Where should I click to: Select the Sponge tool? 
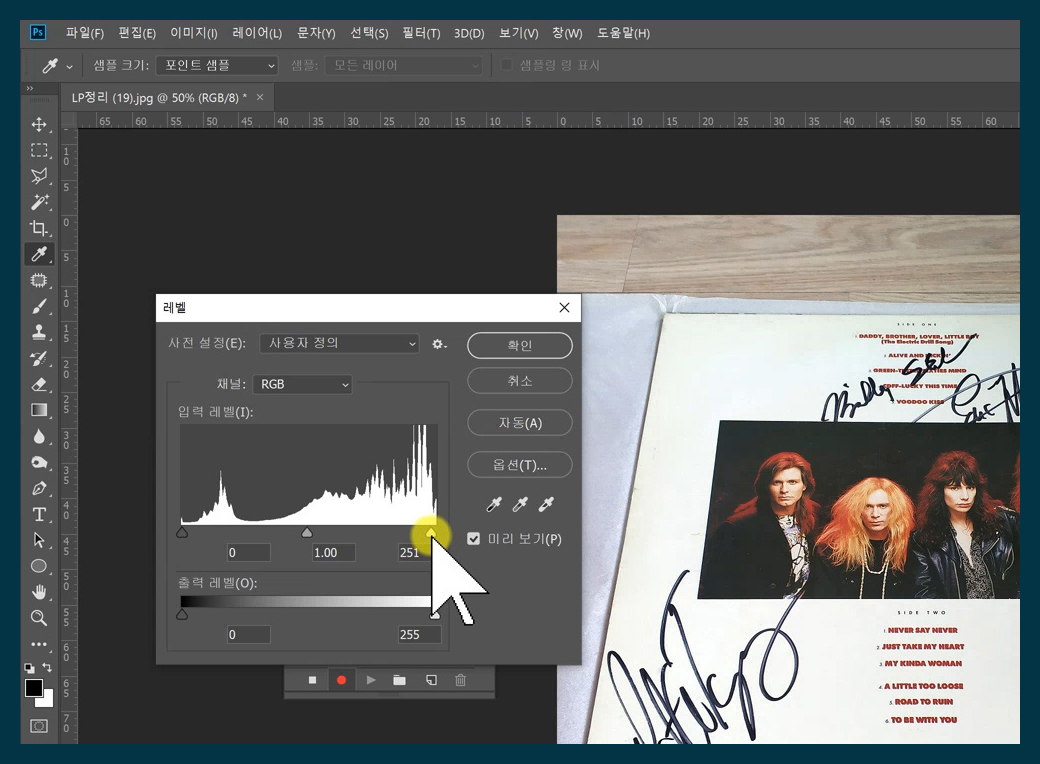39,462
